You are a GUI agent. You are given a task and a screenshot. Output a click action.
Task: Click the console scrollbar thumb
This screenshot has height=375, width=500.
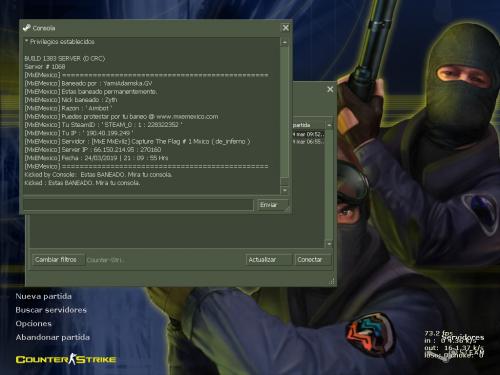click(284, 182)
